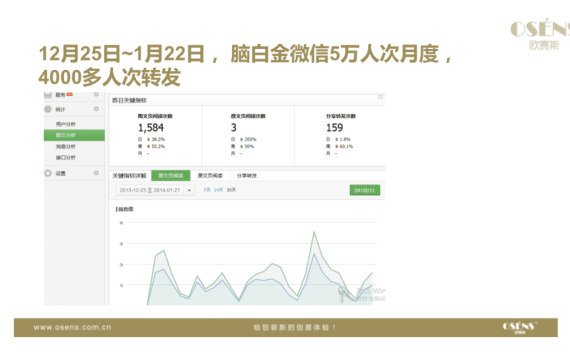Select the 14天 range link
The image size is (570, 360).
pyautogui.click(x=218, y=190)
